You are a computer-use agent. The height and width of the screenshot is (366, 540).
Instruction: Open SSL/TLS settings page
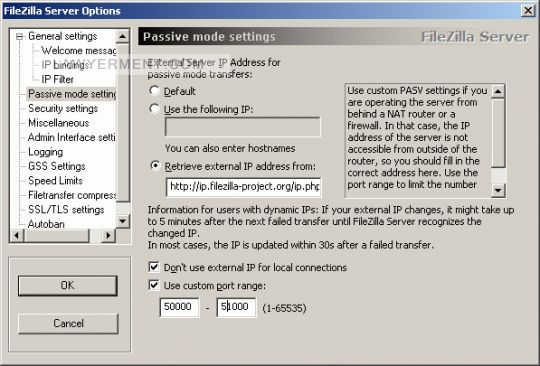(x=66, y=210)
